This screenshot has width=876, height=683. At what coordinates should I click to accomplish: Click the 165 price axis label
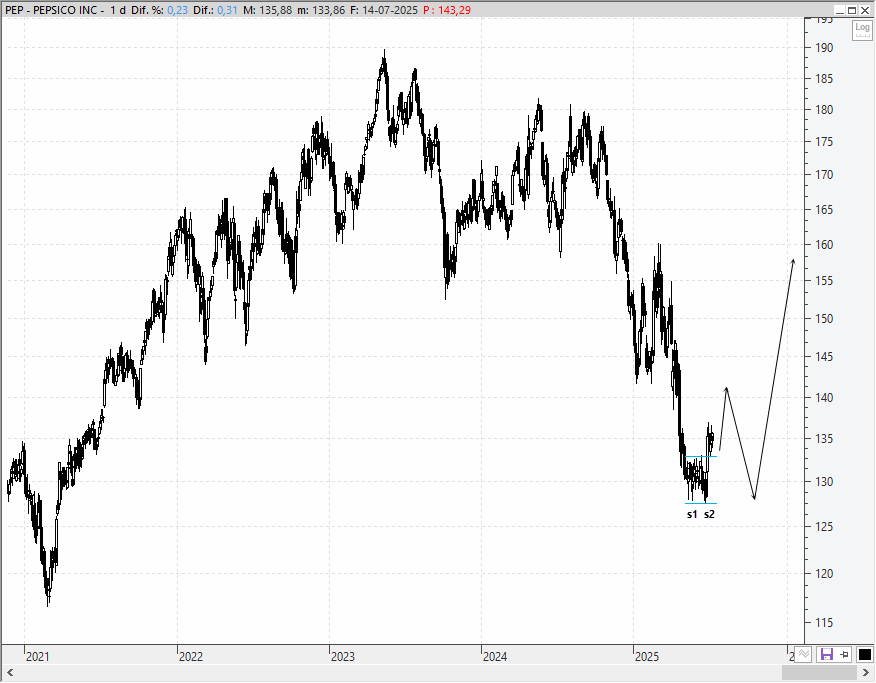tap(824, 210)
